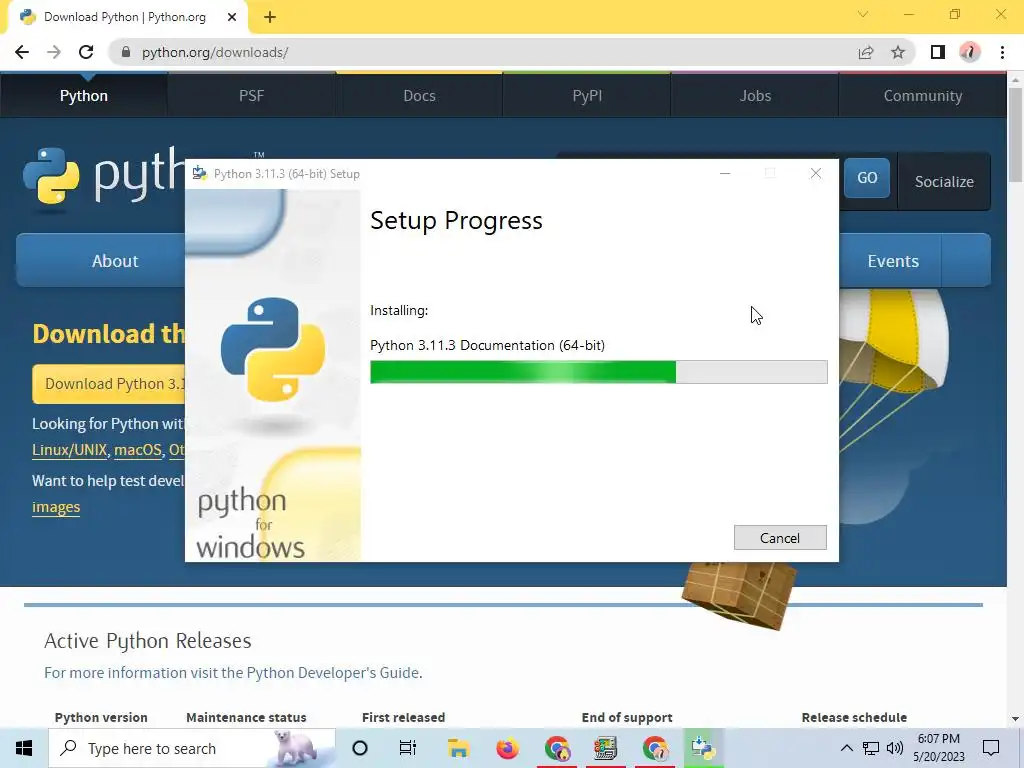Click the First released column header
Screen dimensions: 1024x768
404,717
